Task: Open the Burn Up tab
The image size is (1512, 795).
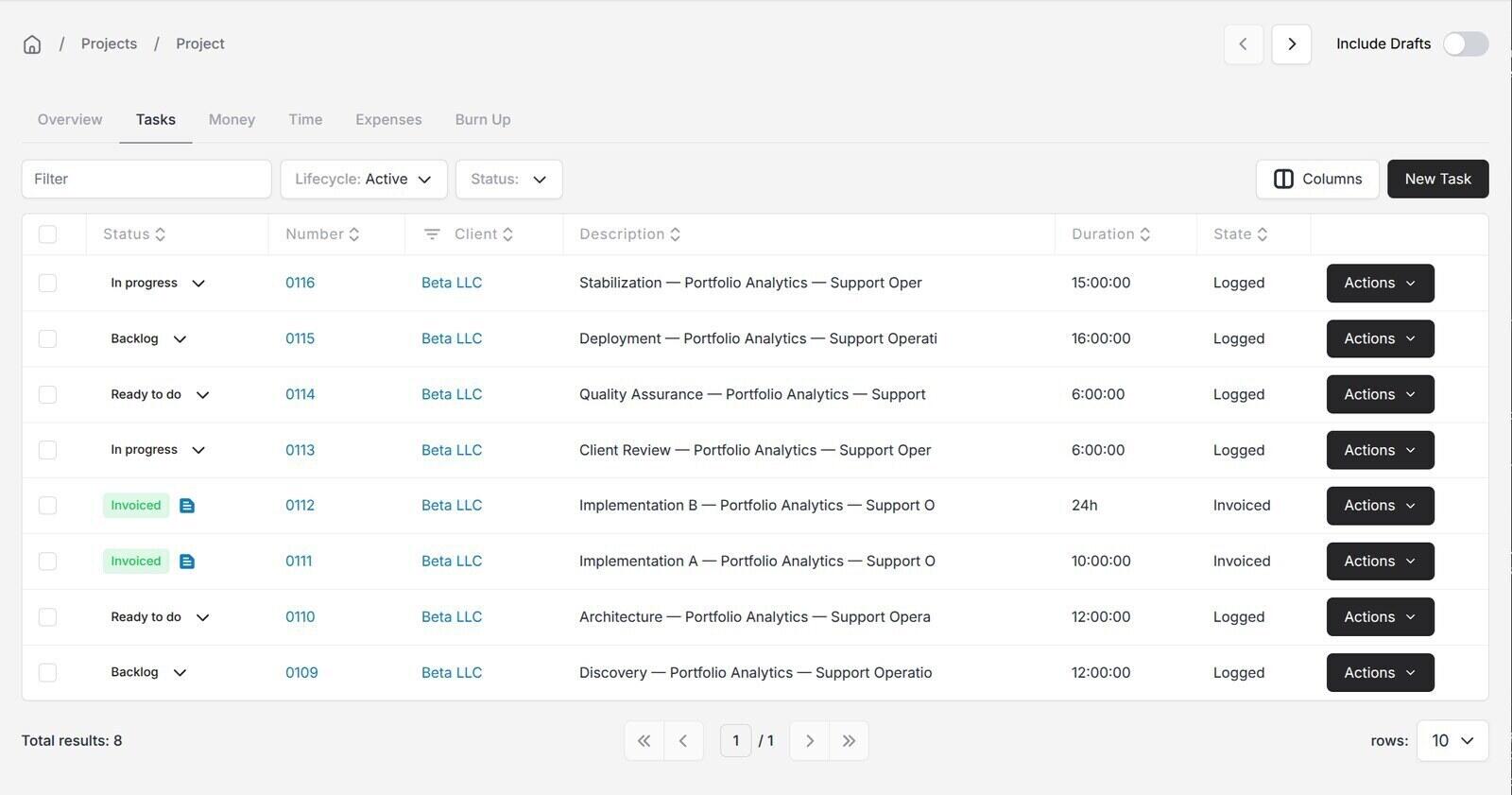Action: pos(483,120)
